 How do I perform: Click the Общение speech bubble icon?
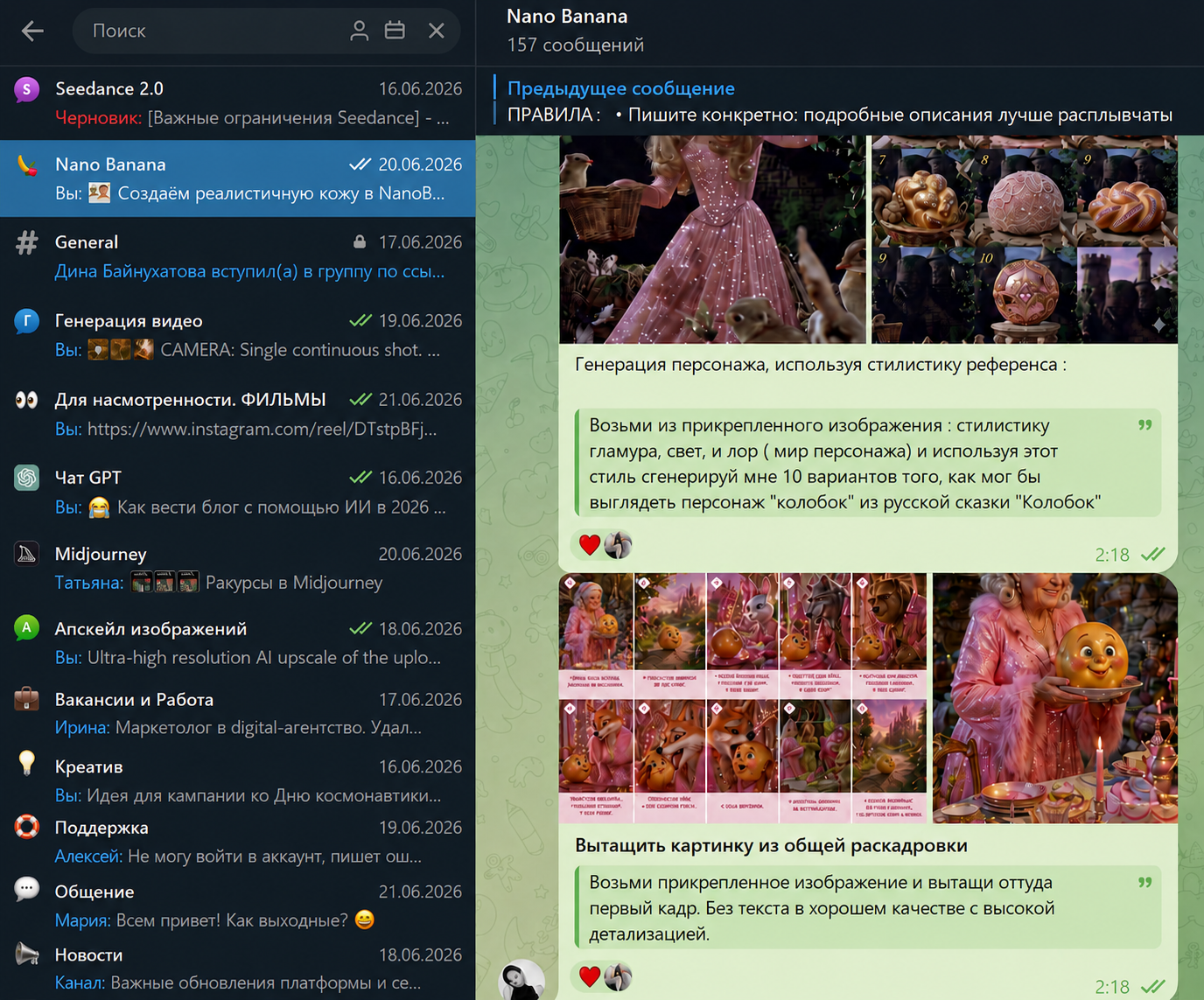click(x=27, y=889)
